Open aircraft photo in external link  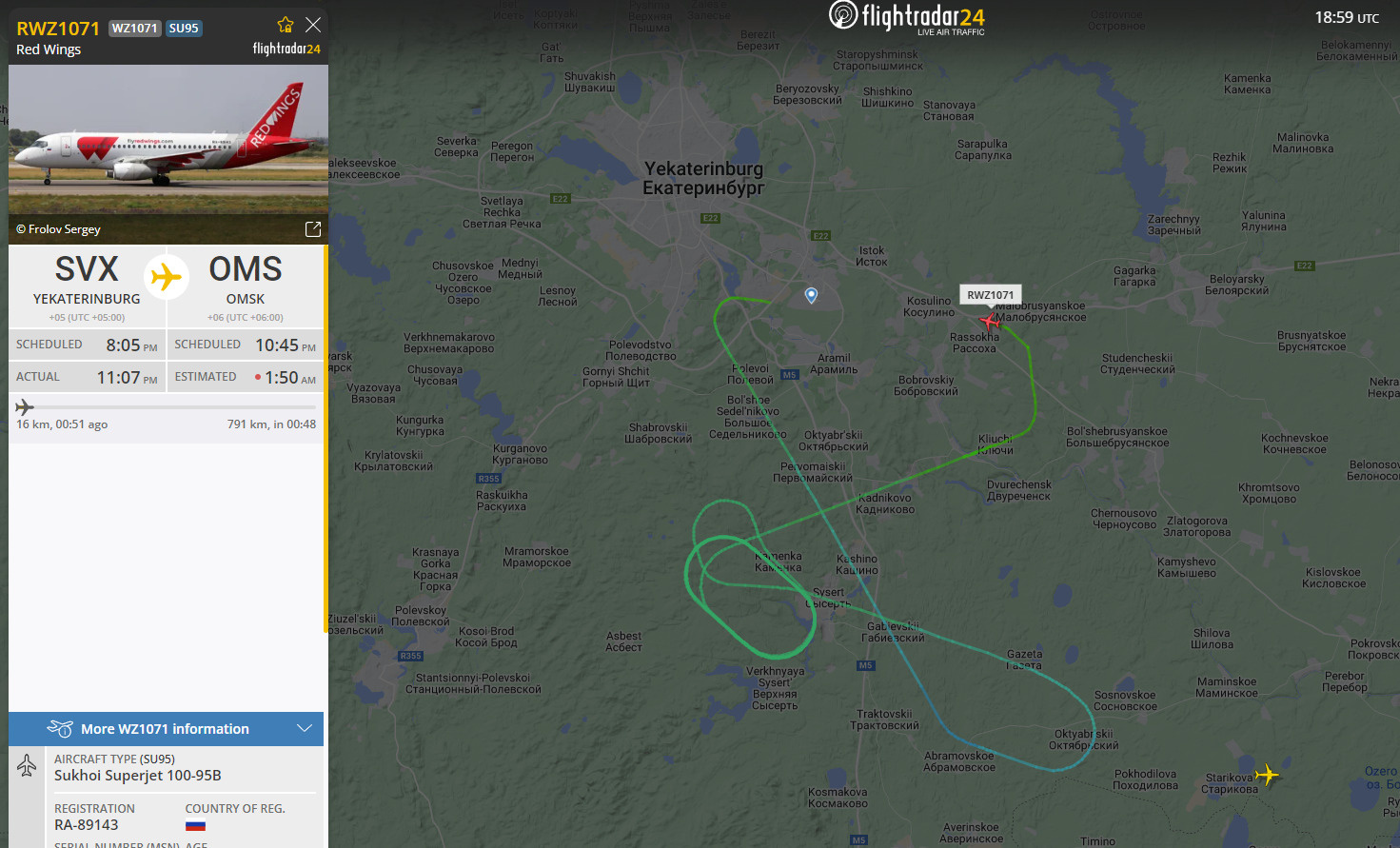point(312,229)
